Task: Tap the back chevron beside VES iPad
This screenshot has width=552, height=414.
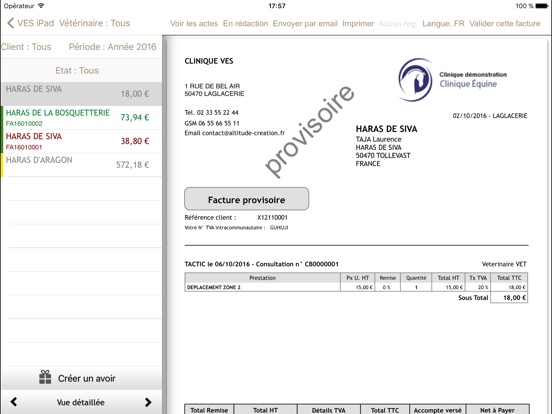Action: coord(11,23)
